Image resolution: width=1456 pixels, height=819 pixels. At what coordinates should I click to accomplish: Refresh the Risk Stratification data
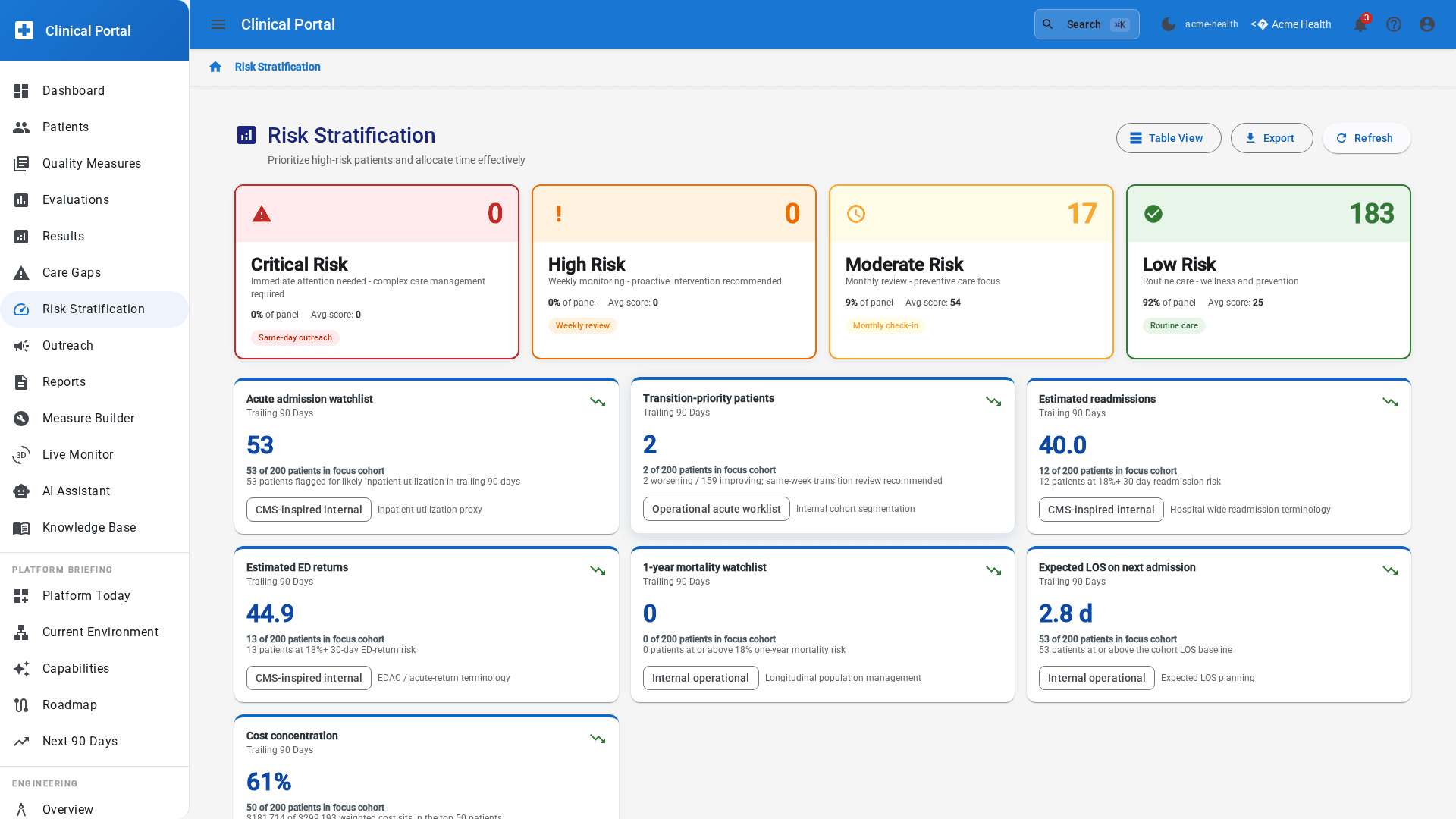click(x=1366, y=138)
